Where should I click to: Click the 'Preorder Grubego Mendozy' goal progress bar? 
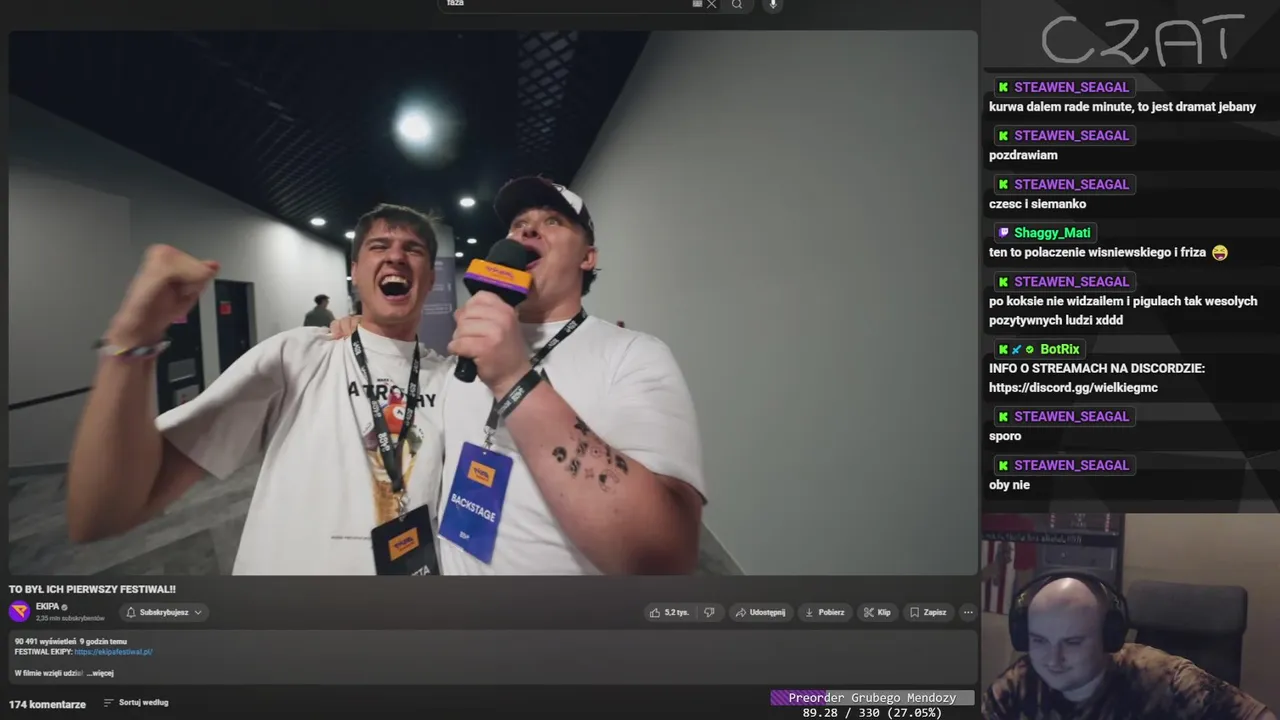[872, 698]
